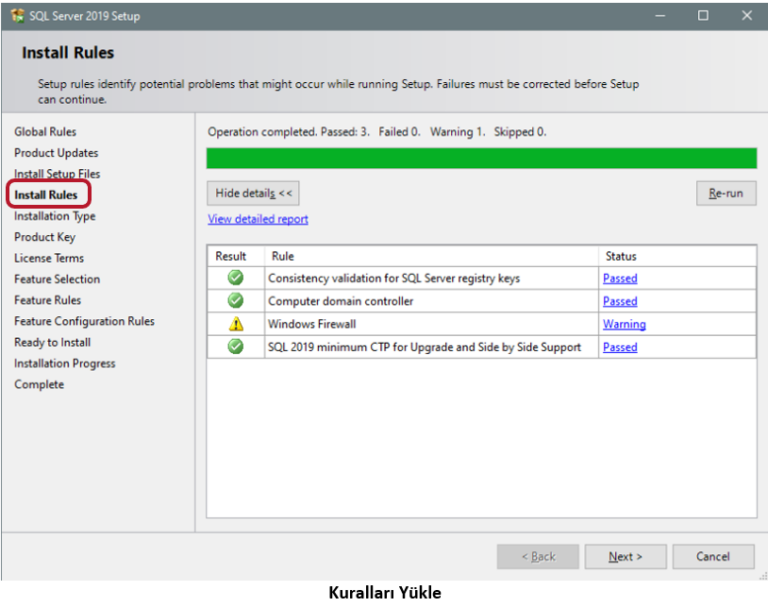768x607 pixels.
Task: Open Passed link for Computer domain controller
Action: pyautogui.click(x=619, y=301)
